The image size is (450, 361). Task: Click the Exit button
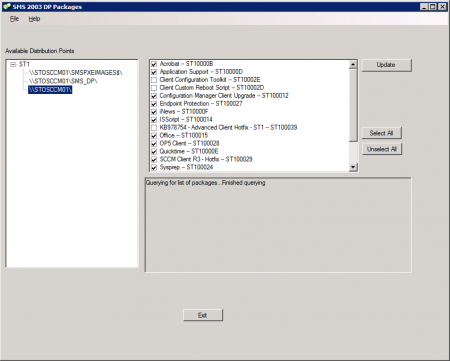click(x=203, y=315)
